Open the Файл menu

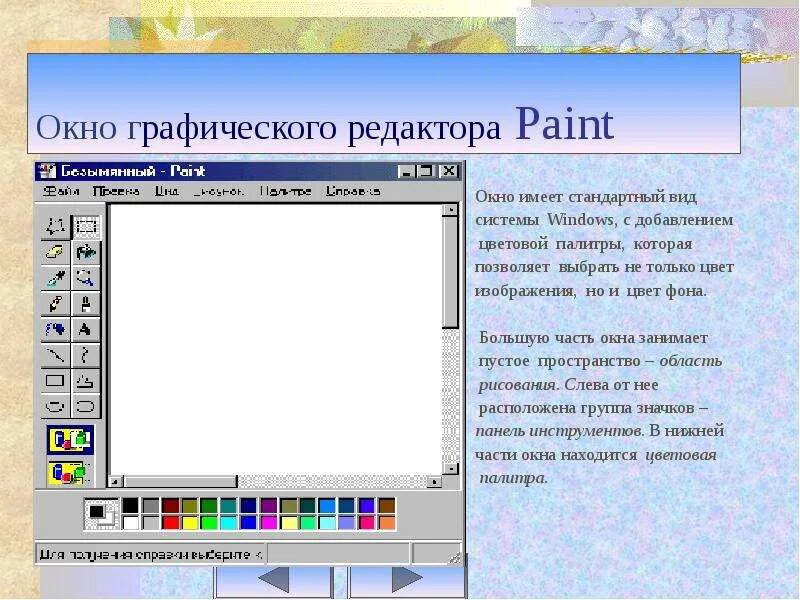coord(61,191)
